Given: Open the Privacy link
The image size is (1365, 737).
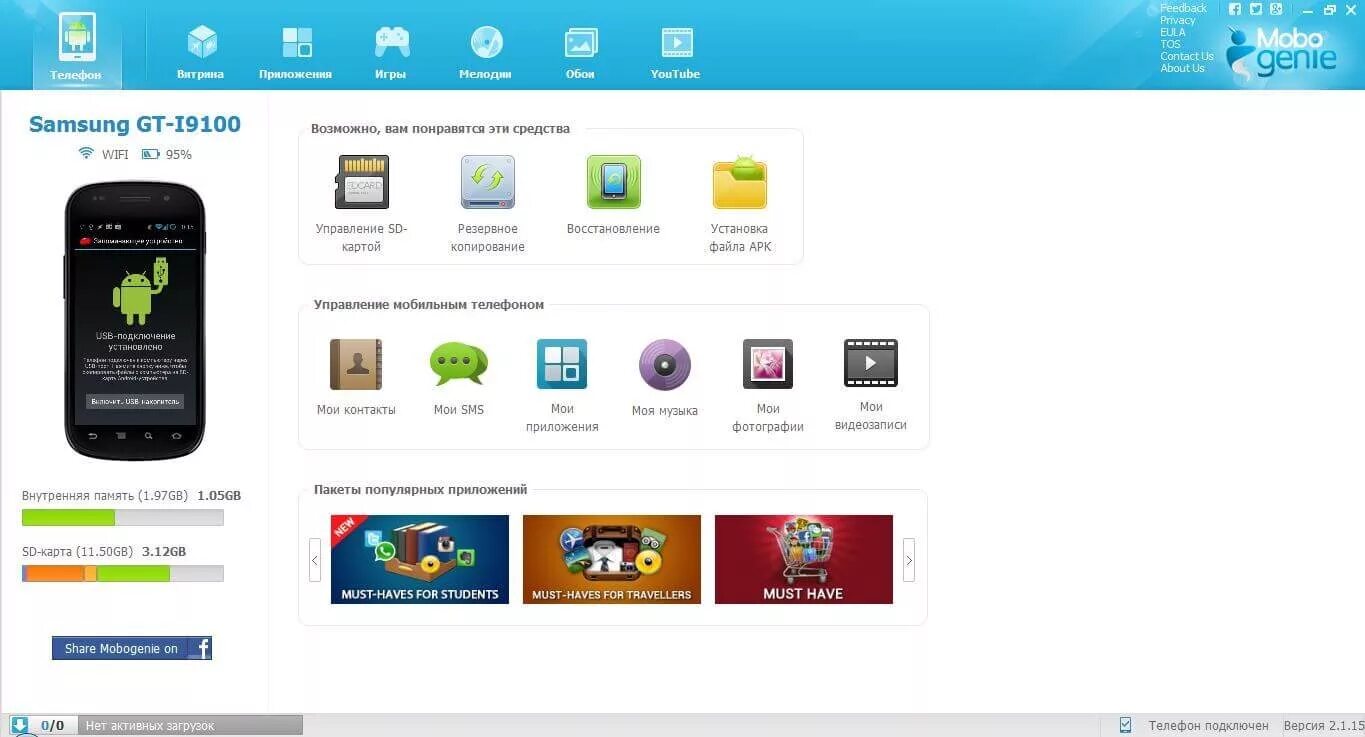Looking at the screenshot, I should (1178, 20).
